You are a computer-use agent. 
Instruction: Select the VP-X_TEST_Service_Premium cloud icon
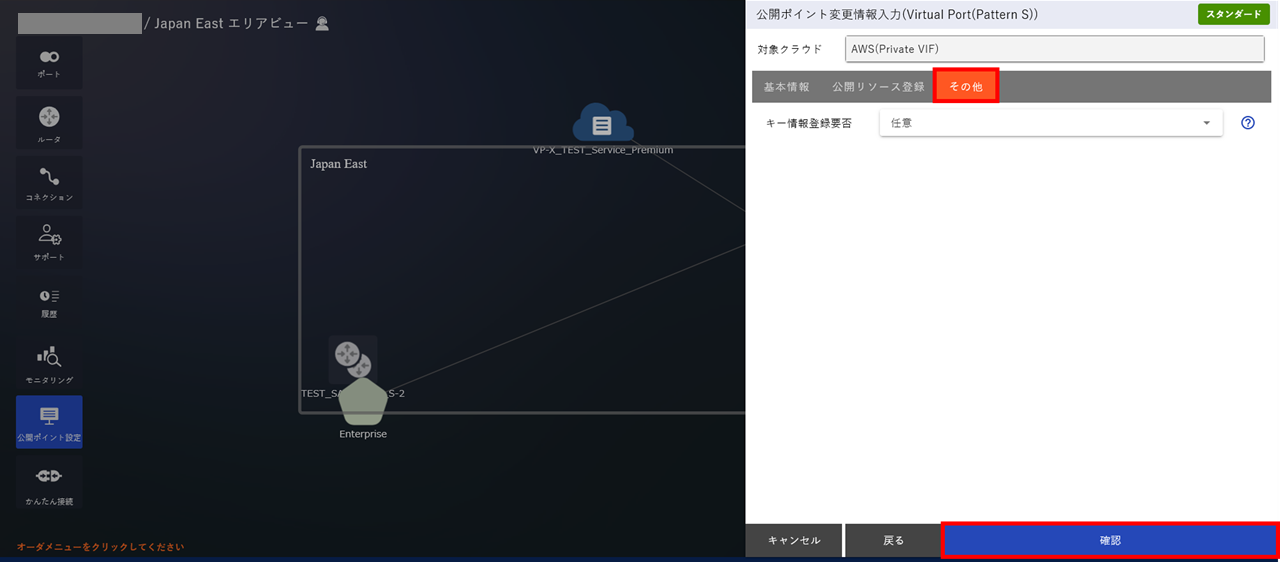(602, 124)
